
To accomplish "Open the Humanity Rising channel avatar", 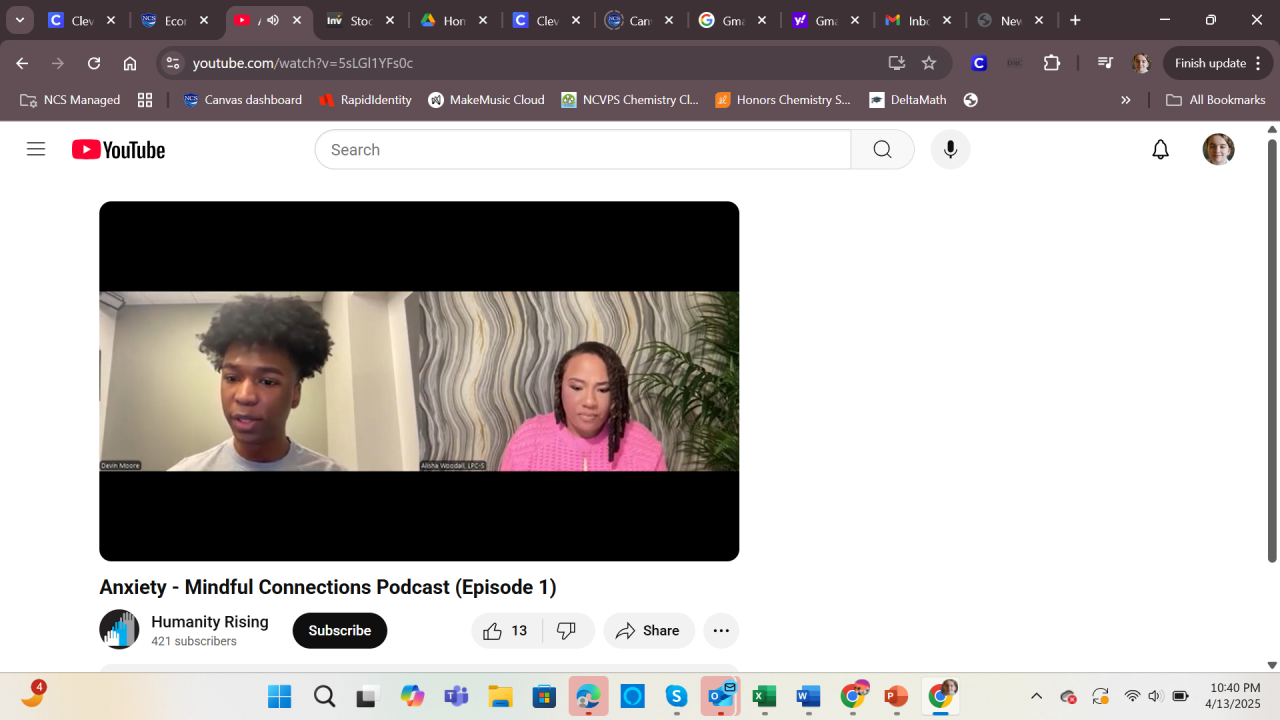I will 119,630.
